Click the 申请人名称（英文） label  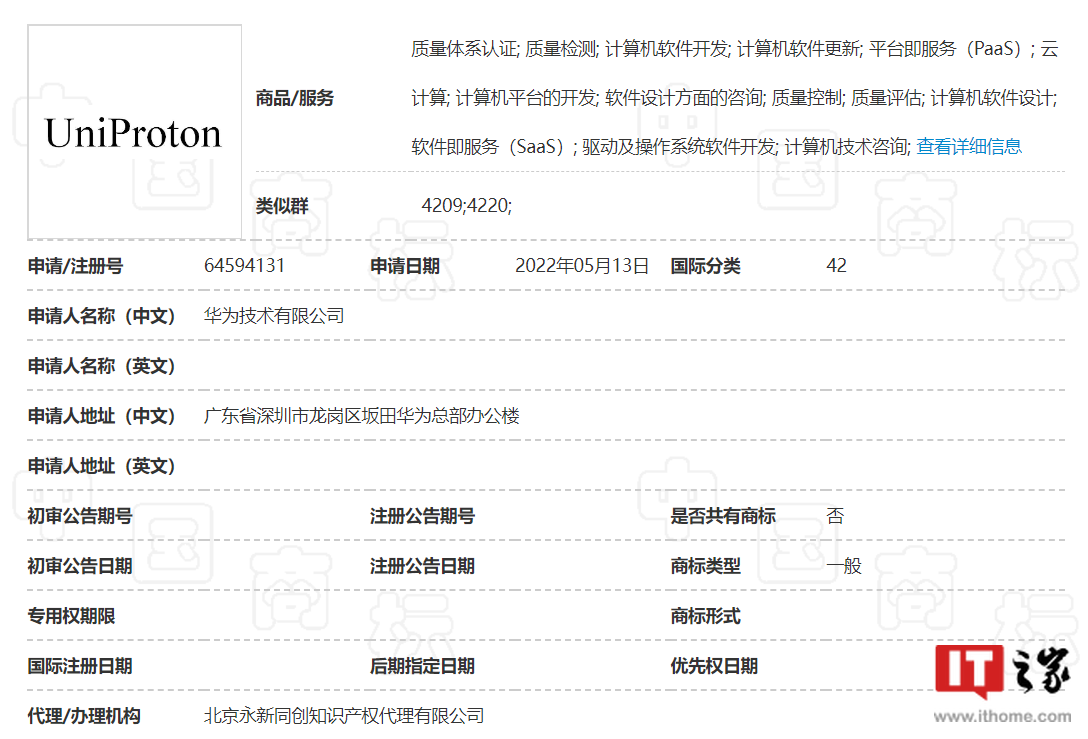[101, 366]
